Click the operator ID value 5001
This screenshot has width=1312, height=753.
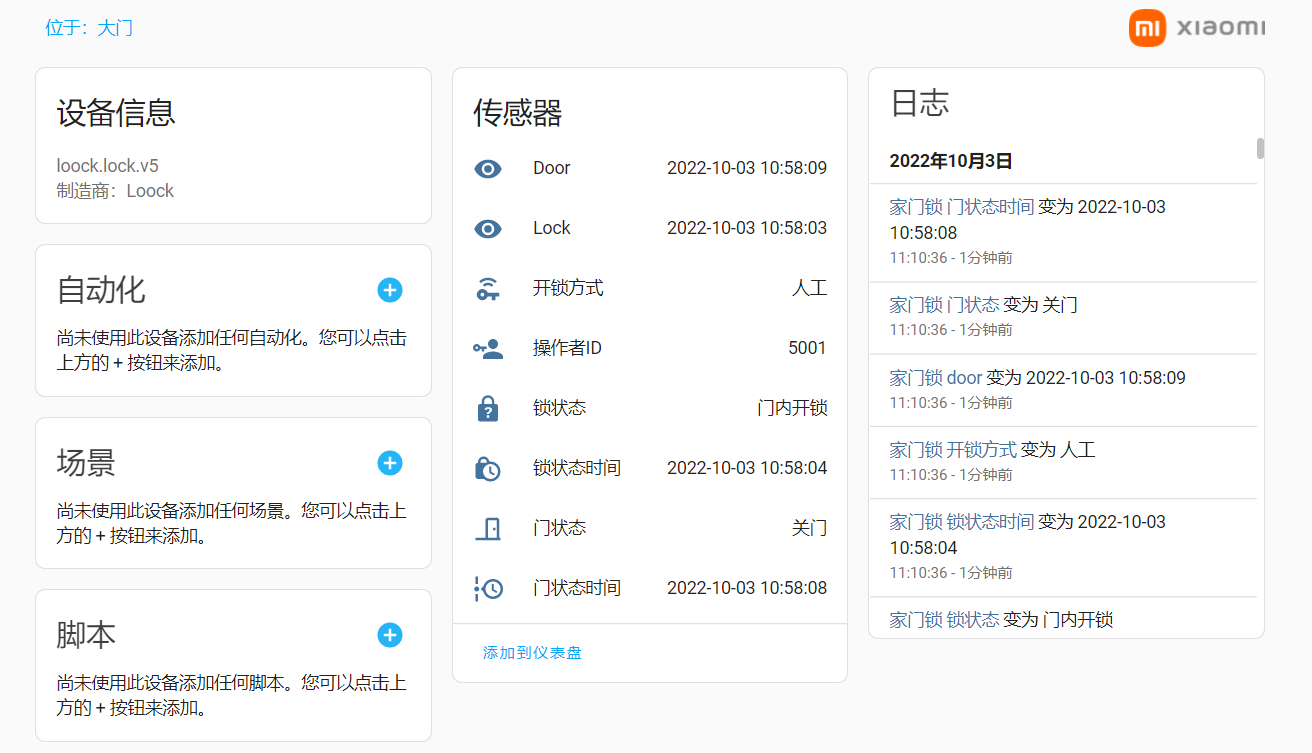coord(808,348)
